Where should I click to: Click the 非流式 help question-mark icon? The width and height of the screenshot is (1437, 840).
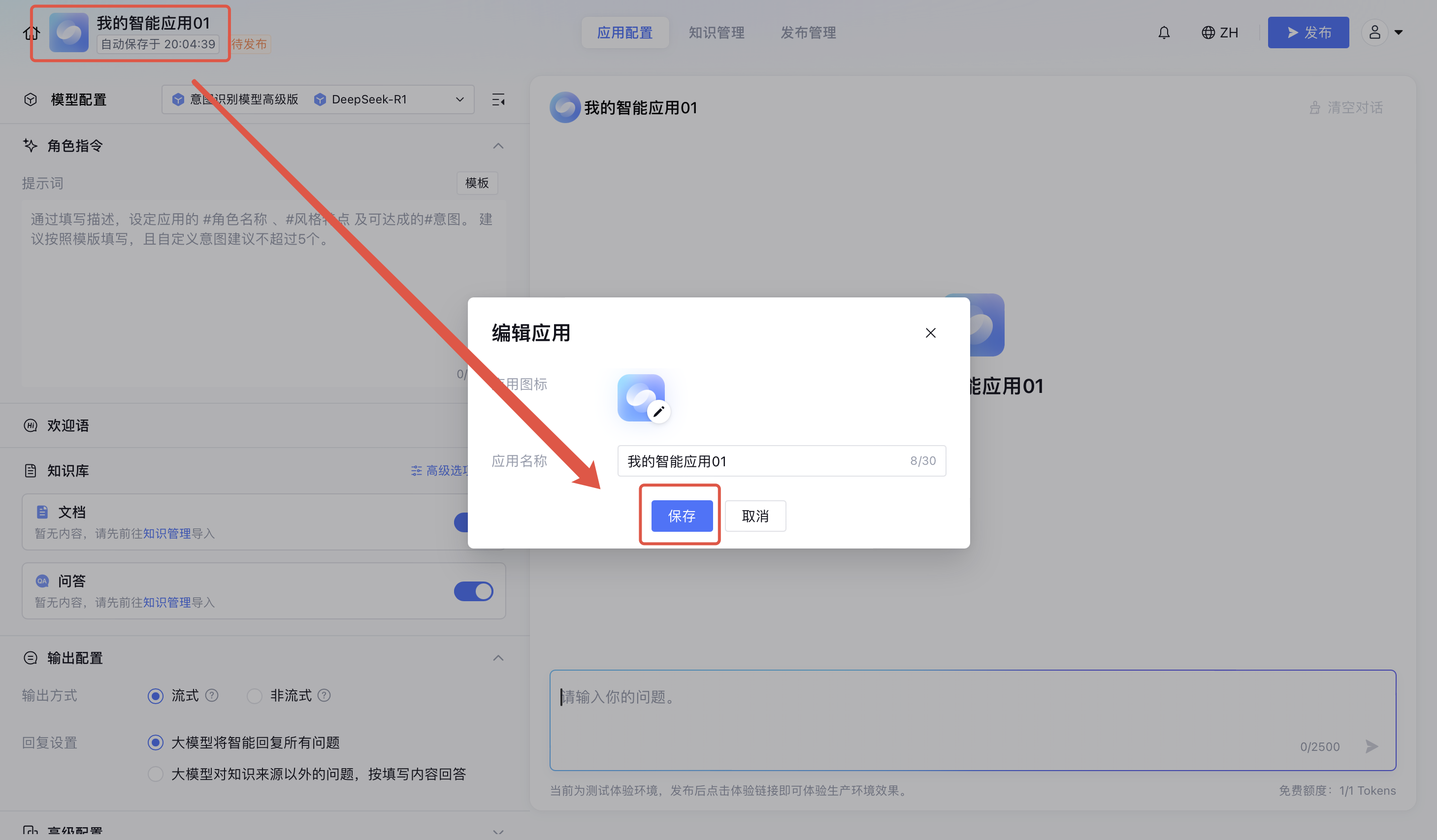point(324,695)
